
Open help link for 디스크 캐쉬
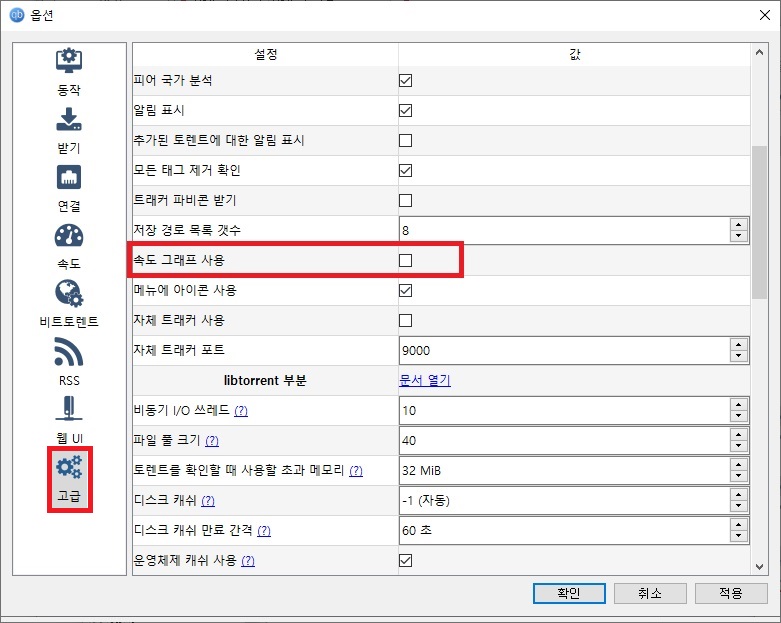point(208,500)
